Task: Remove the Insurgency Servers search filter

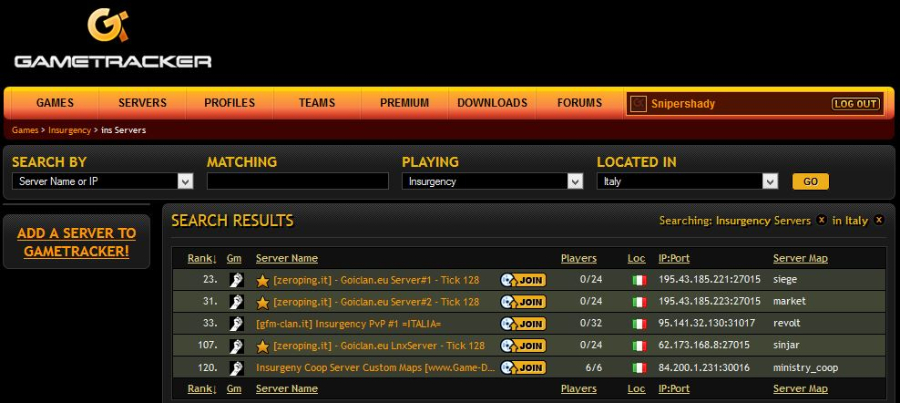Action: pos(821,220)
